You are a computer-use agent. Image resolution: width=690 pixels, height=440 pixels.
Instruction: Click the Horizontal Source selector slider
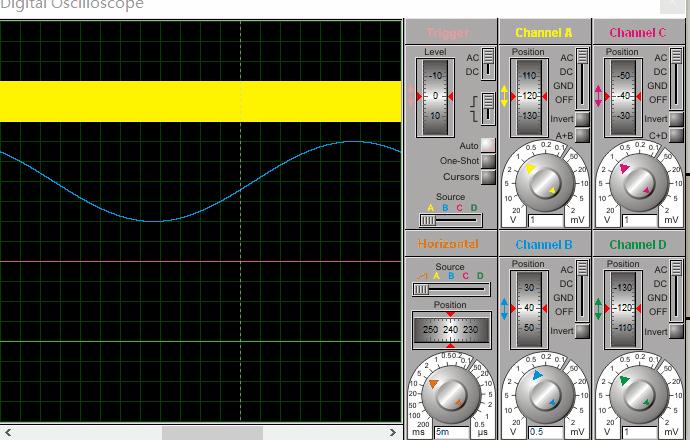450,289
